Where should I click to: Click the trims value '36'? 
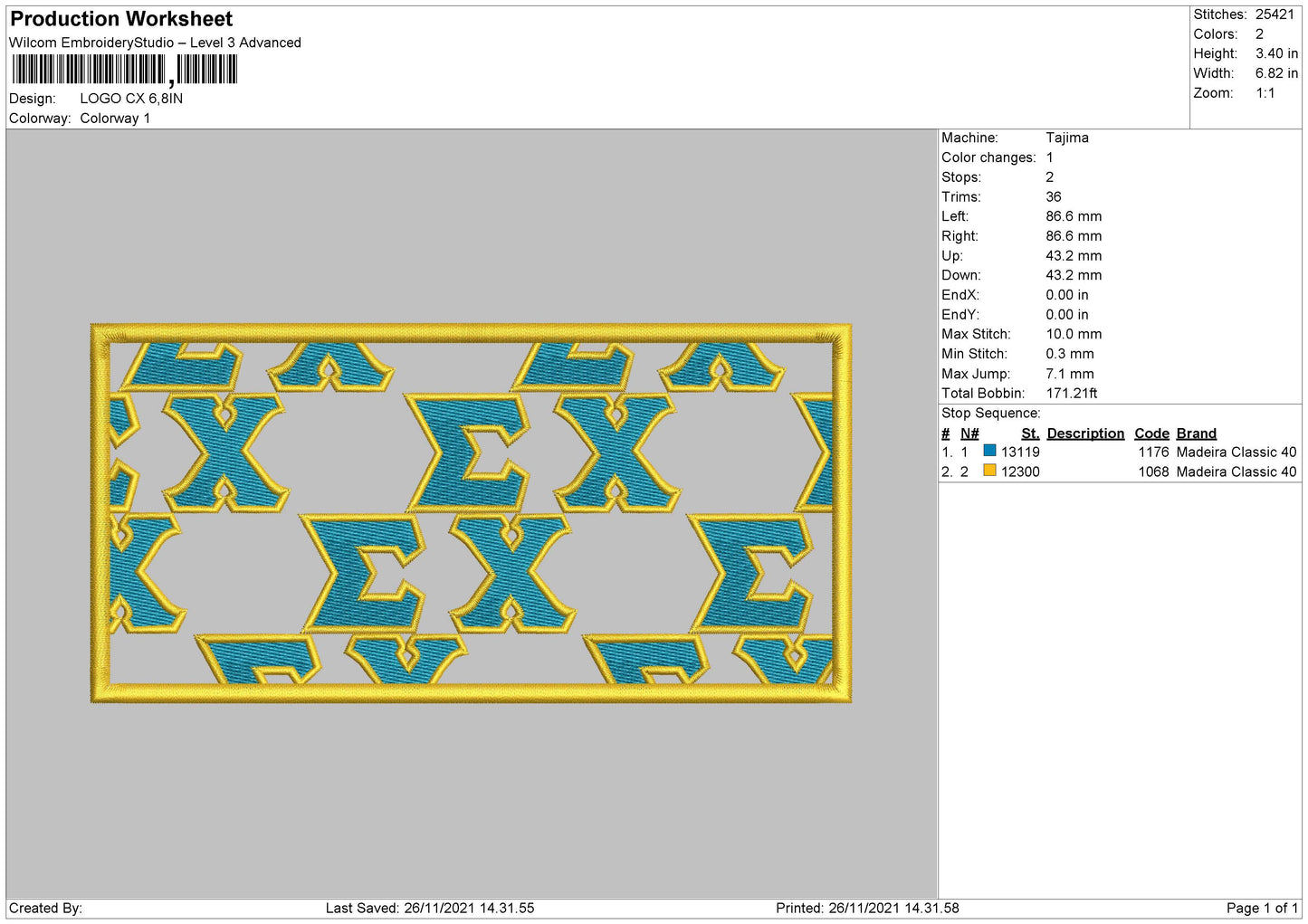tap(1054, 196)
